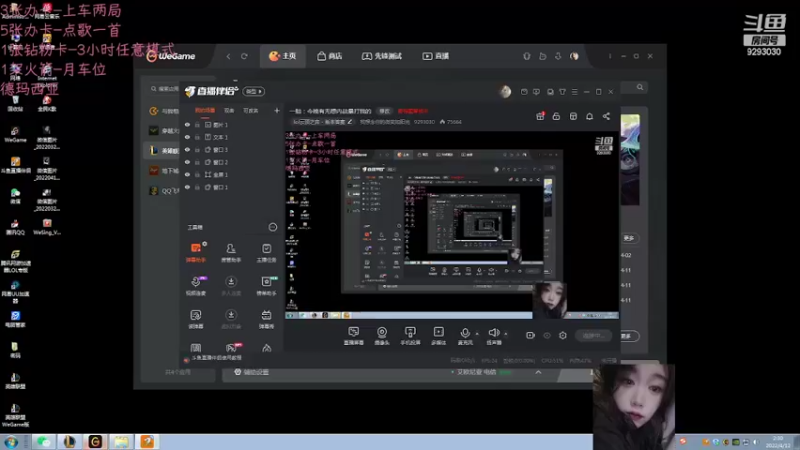This screenshot has width=800, height=450.
Task: Click the 修改 button beside stream title
Action: [x=385, y=111]
